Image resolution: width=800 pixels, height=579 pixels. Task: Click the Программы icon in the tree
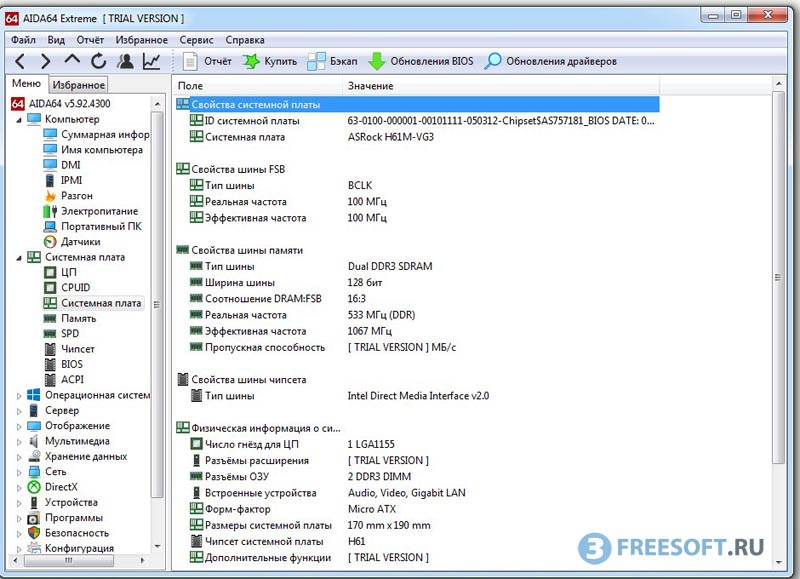click(x=34, y=518)
